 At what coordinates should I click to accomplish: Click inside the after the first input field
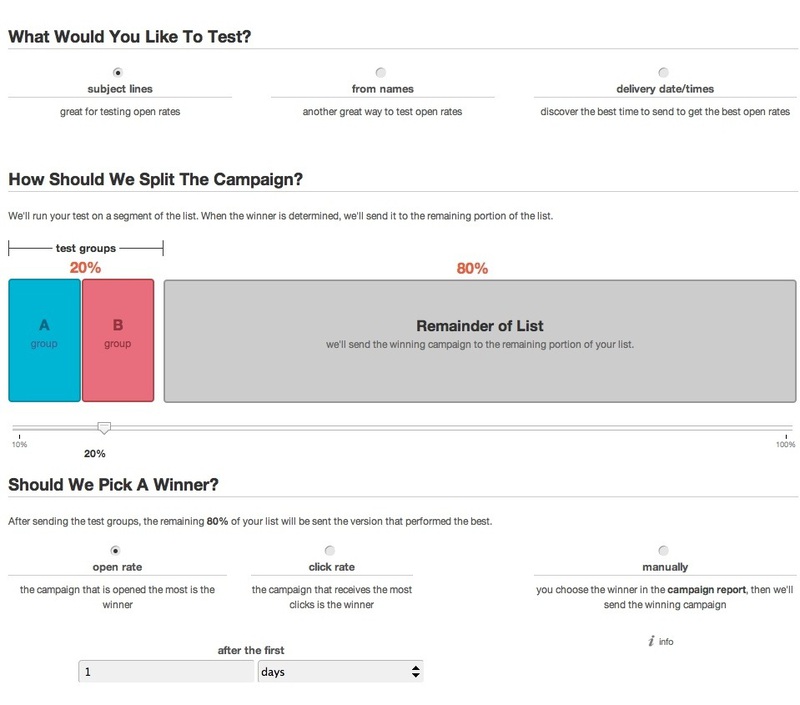click(x=165, y=671)
